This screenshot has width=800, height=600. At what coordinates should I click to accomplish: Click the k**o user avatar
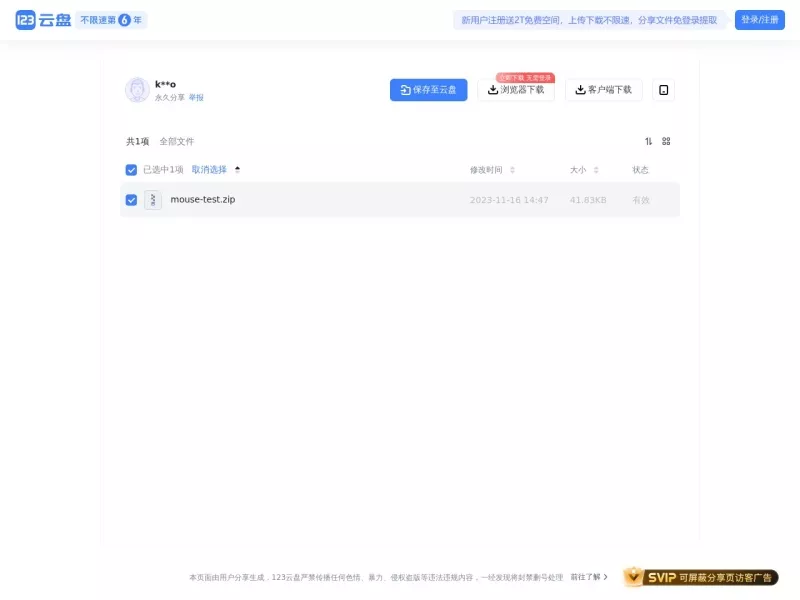137,90
